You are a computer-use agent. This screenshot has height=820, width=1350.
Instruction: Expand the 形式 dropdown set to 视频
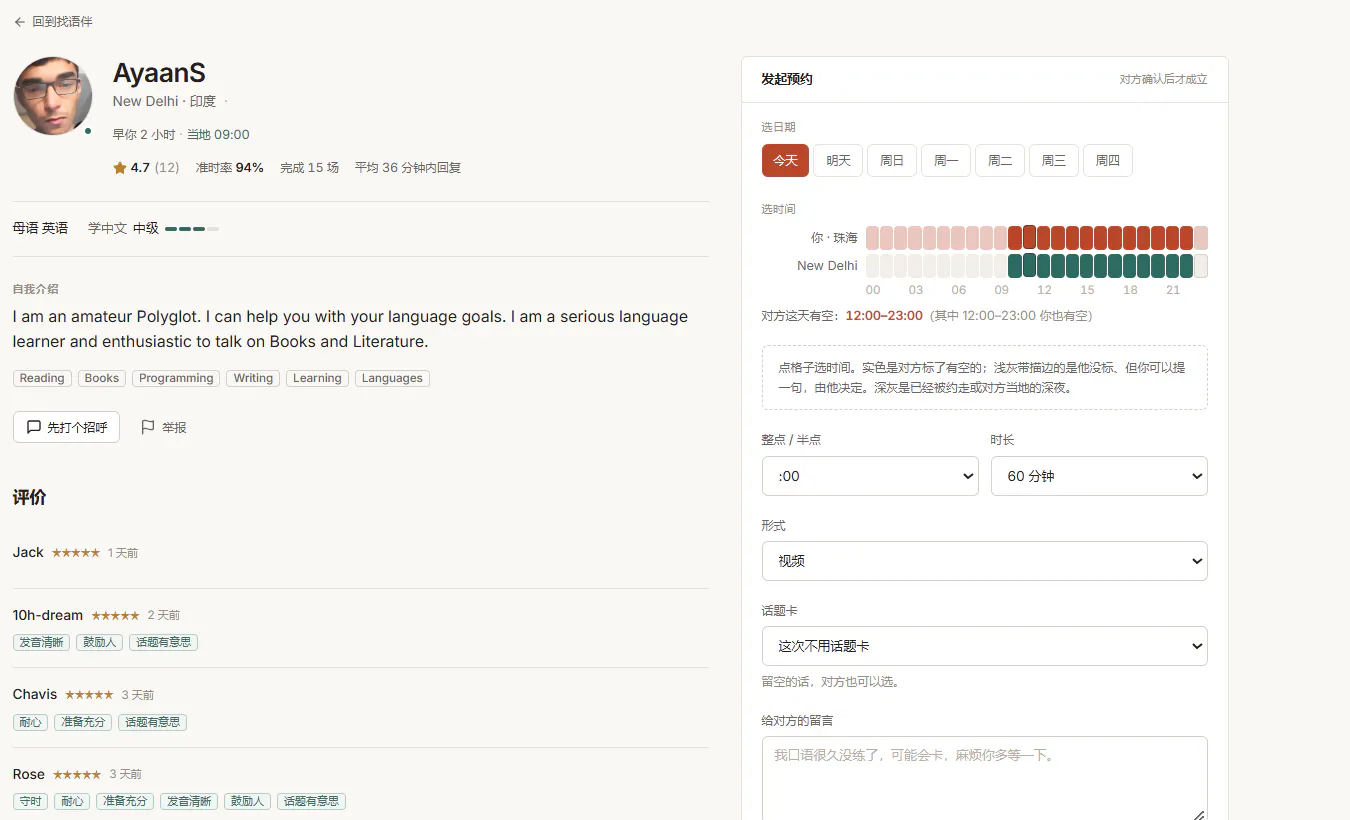[985, 561]
